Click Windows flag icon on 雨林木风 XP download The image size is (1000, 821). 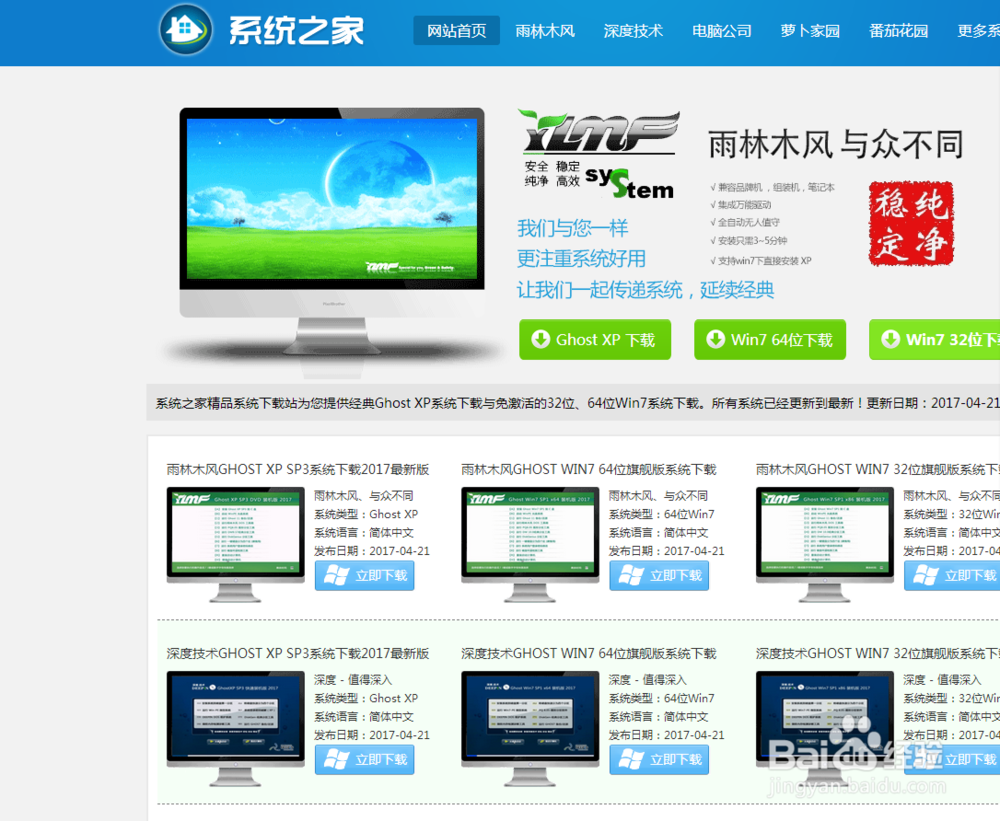click(337, 575)
